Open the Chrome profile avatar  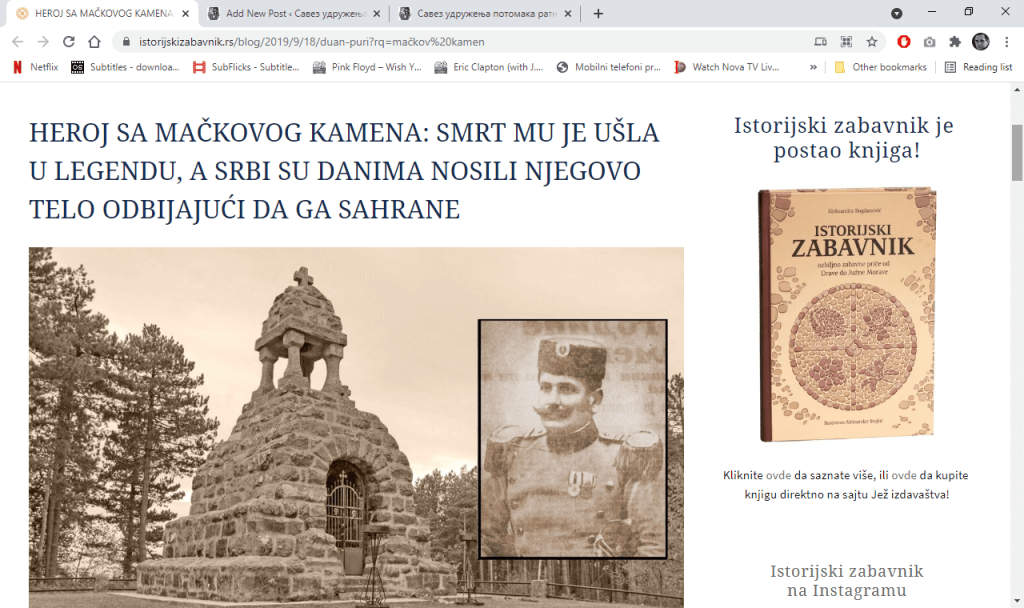981,42
